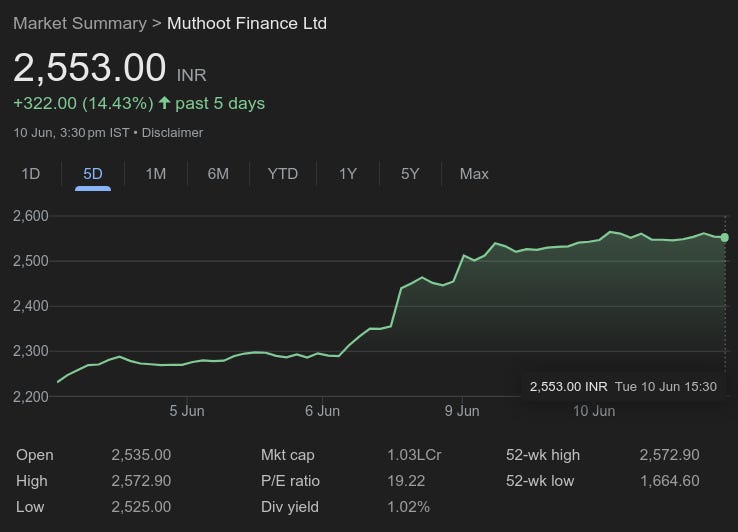
Task: Switch to the 1M range tab
Action: click(156, 174)
